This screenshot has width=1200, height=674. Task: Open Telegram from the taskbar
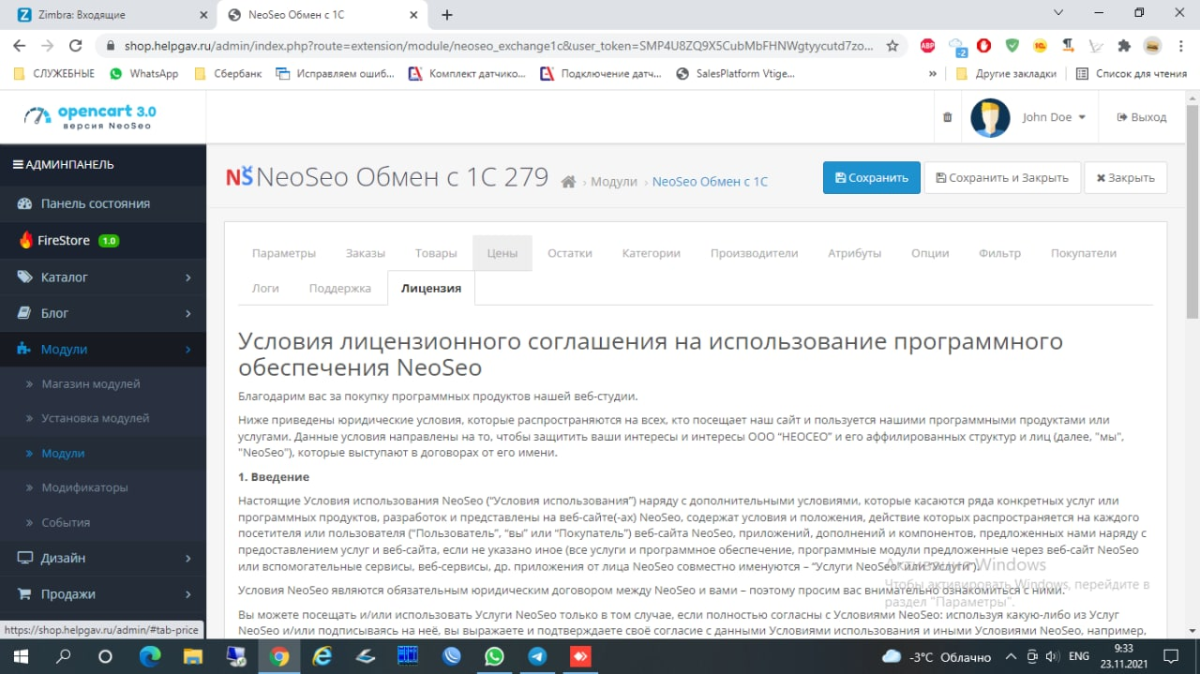coord(537,656)
